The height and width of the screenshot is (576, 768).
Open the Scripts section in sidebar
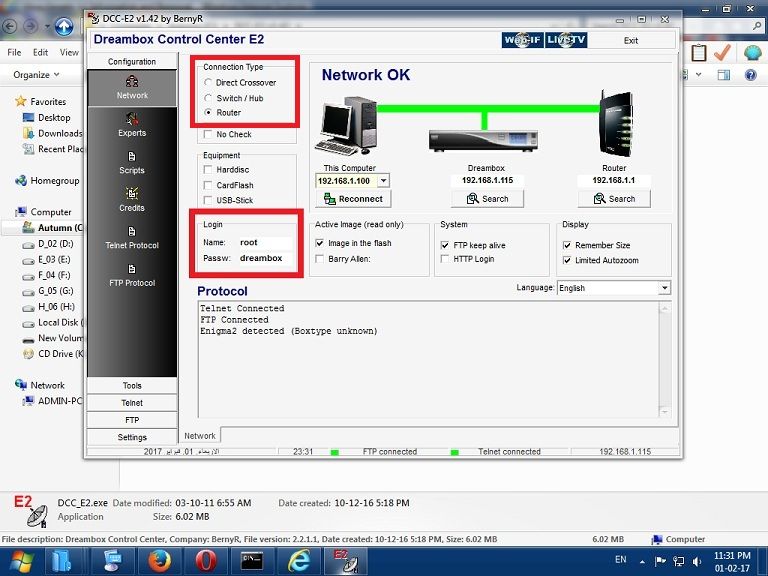[x=132, y=163]
